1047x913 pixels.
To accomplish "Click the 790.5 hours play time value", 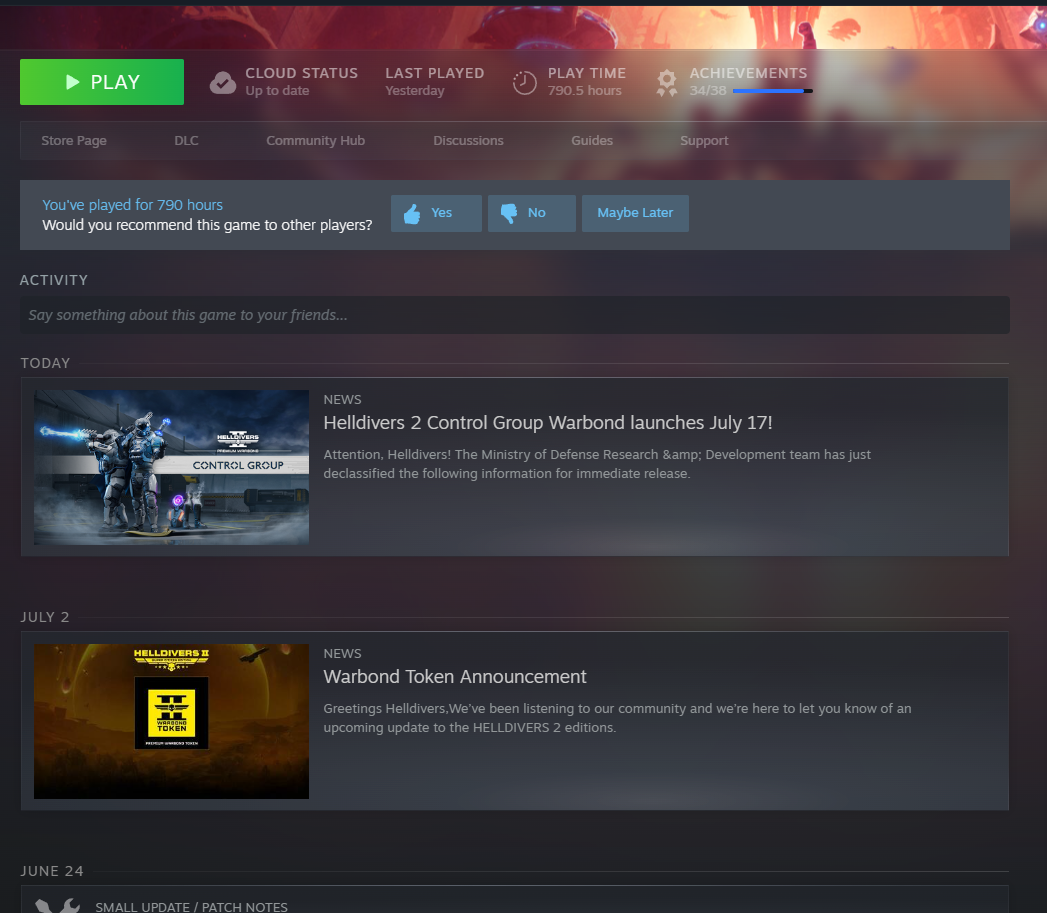I will 584,91.
